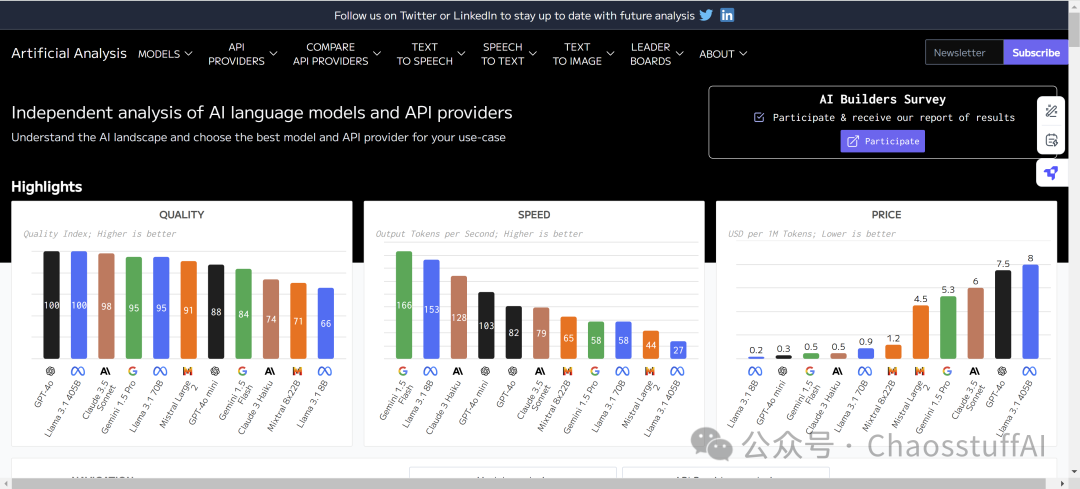Click the SPEED chart title
The height and width of the screenshot is (489, 1080).
[x=534, y=215]
